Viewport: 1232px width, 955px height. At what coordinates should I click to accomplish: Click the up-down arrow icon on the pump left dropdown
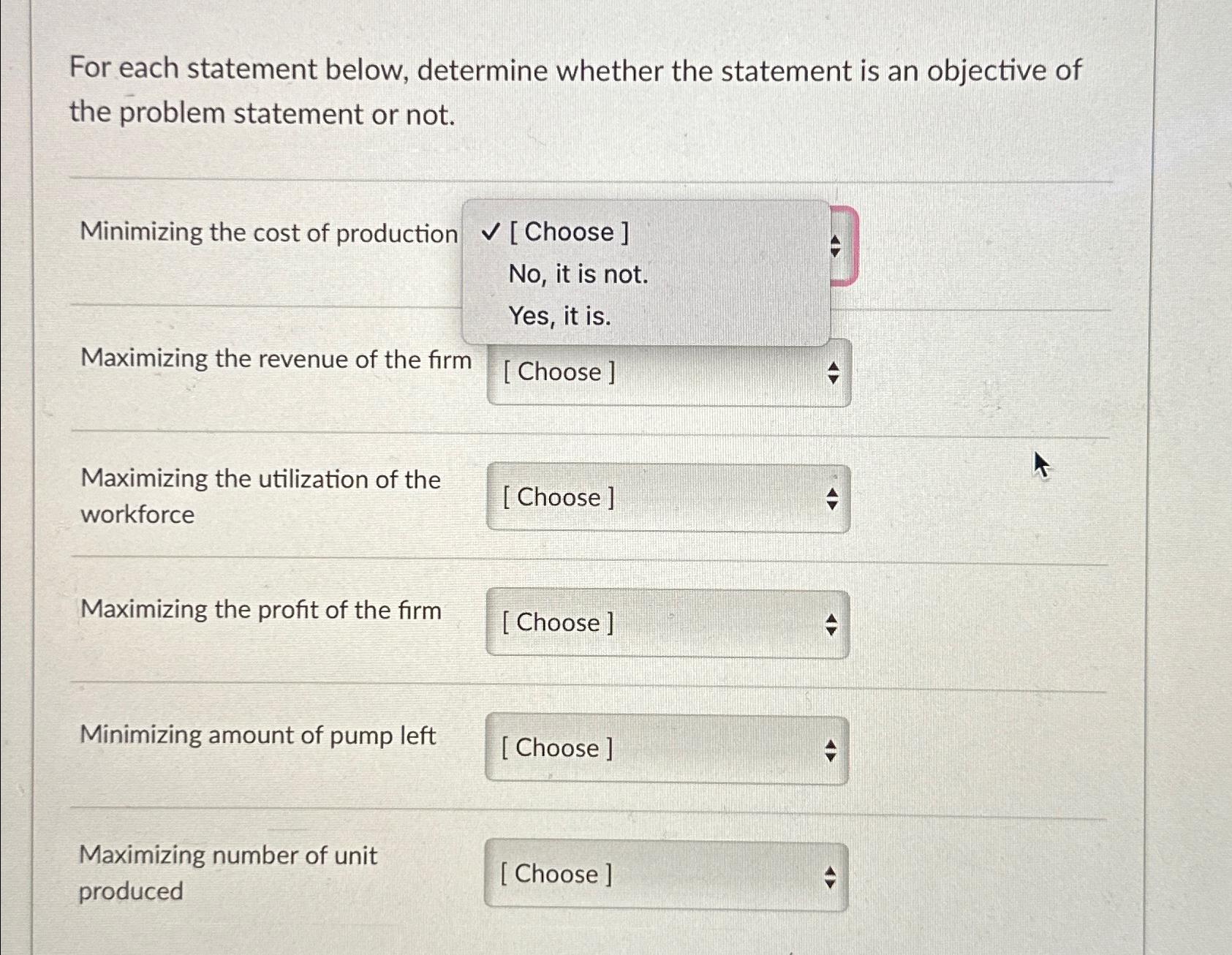pyautogui.click(x=833, y=748)
